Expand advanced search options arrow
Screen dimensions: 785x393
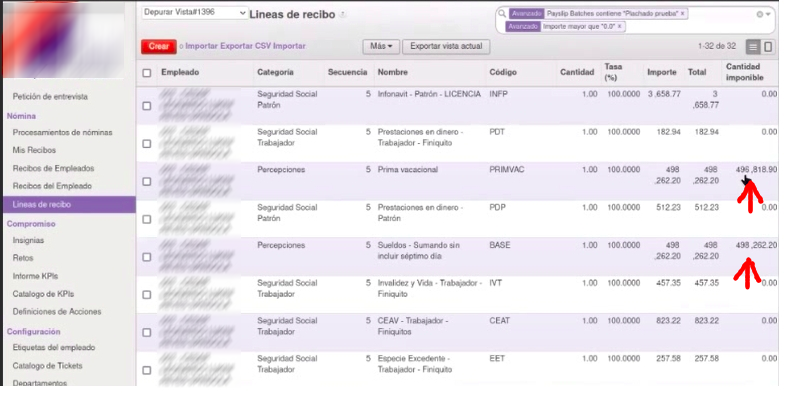tap(768, 15)
